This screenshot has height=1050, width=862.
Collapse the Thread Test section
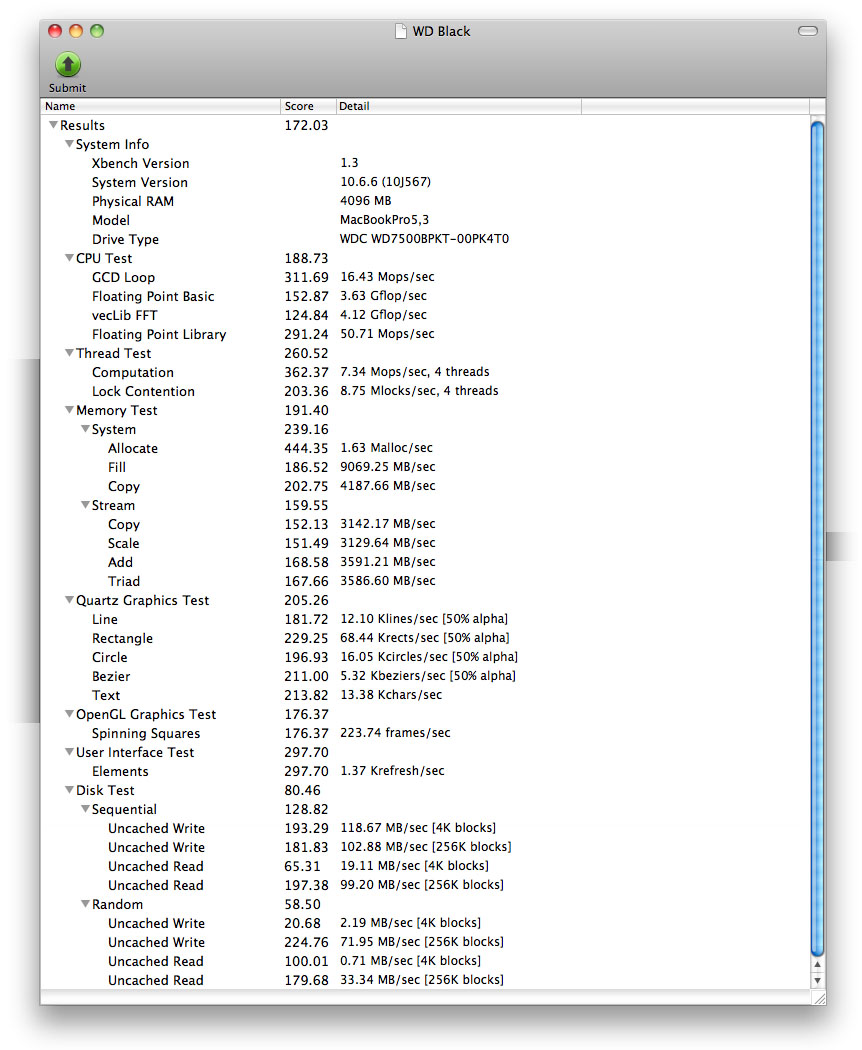coord(69,353)
